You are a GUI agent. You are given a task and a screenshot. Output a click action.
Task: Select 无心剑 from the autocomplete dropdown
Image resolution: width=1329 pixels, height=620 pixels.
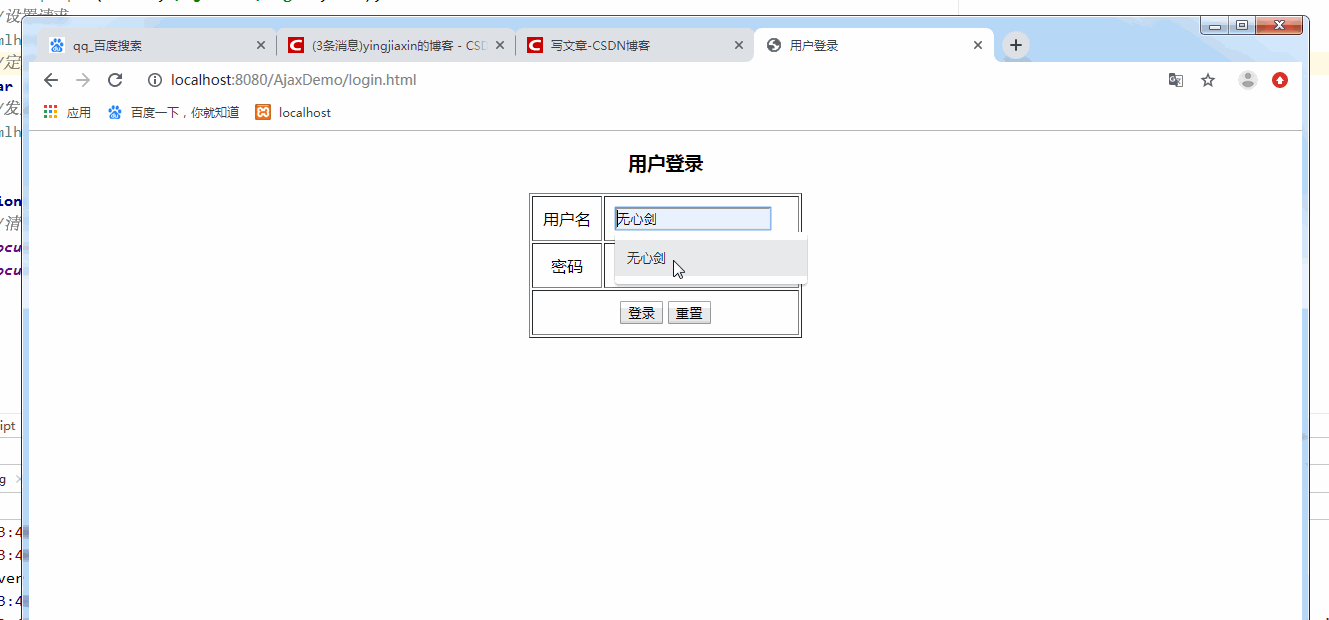(646, 258)
